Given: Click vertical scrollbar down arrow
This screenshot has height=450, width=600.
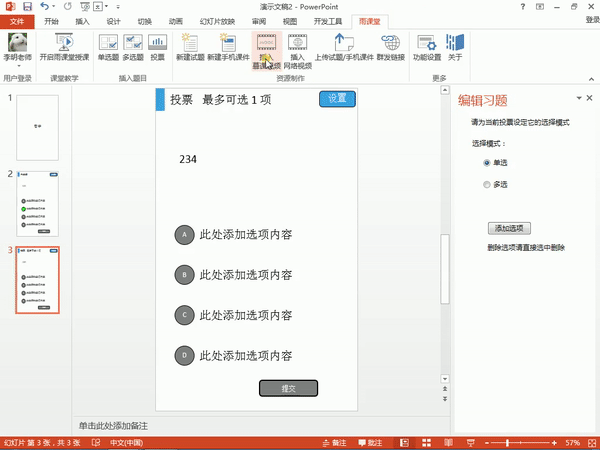Looking at the screenshot, I should 445,379.
